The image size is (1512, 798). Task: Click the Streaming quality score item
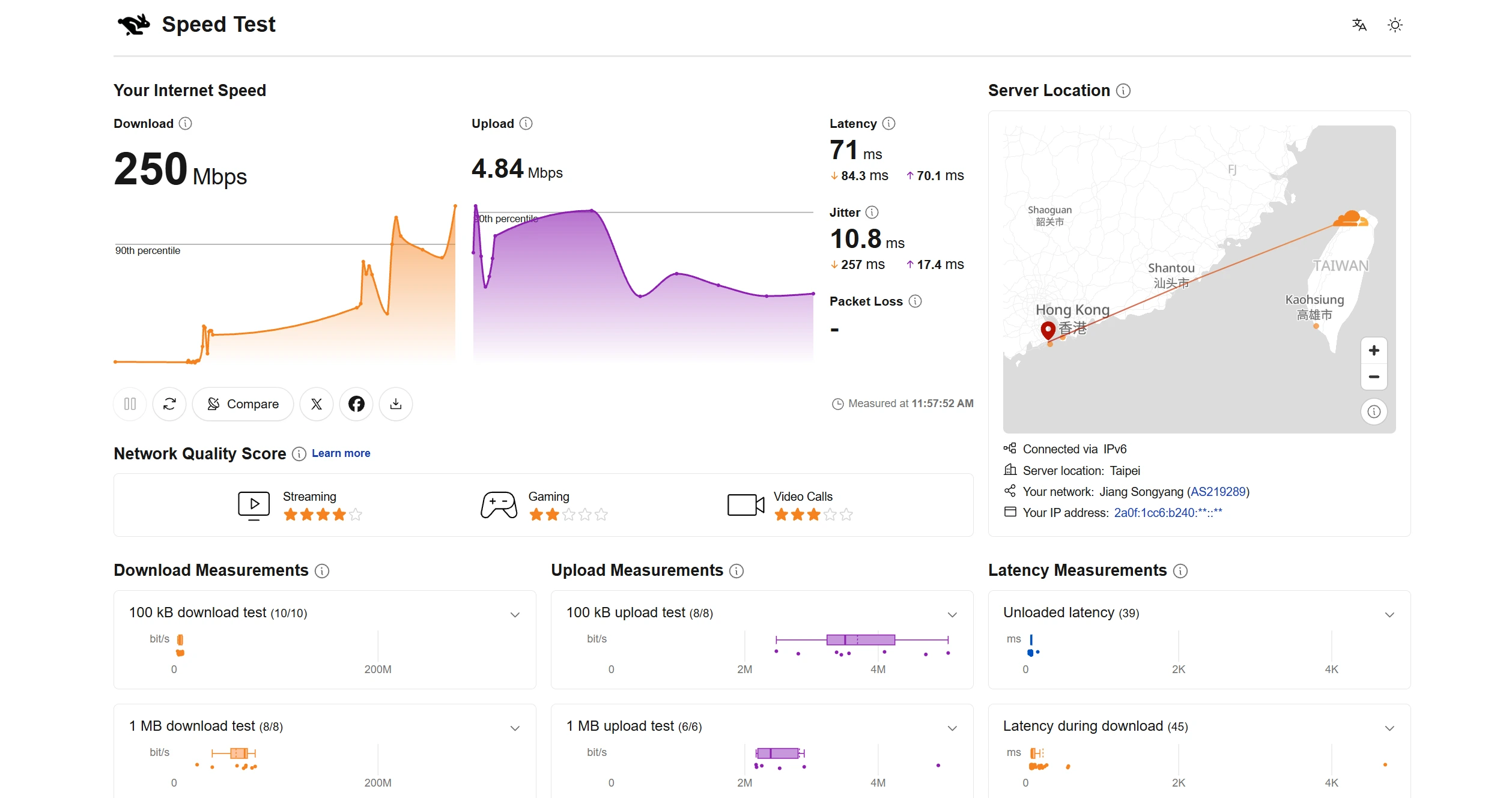[x=300, y=506]
